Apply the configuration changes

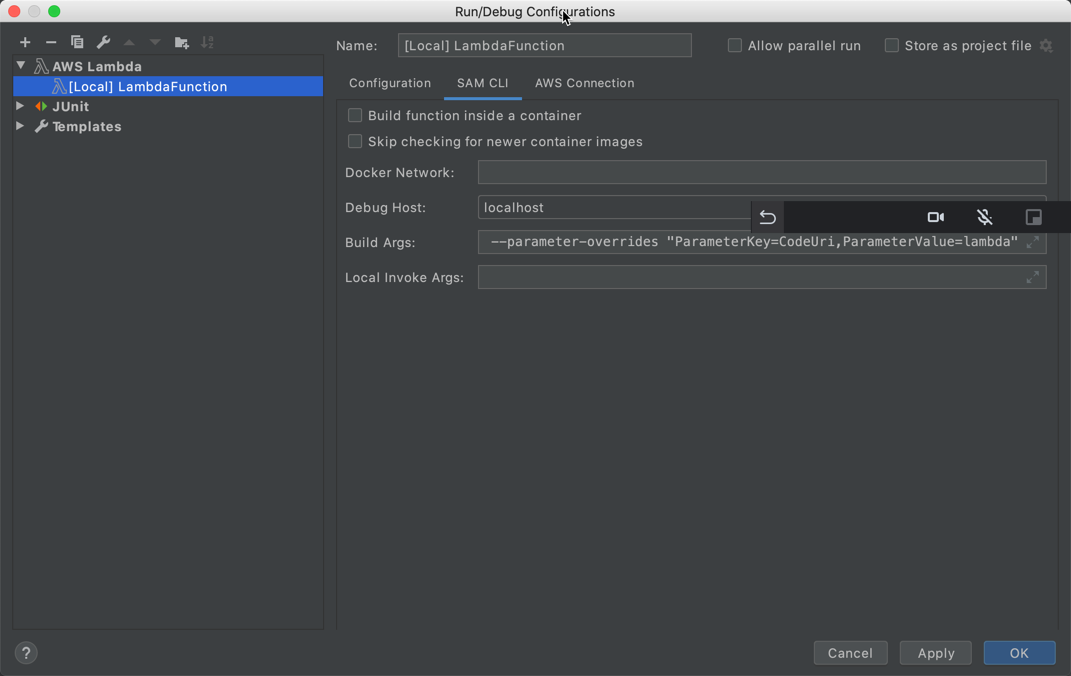(x=935, y=652)
